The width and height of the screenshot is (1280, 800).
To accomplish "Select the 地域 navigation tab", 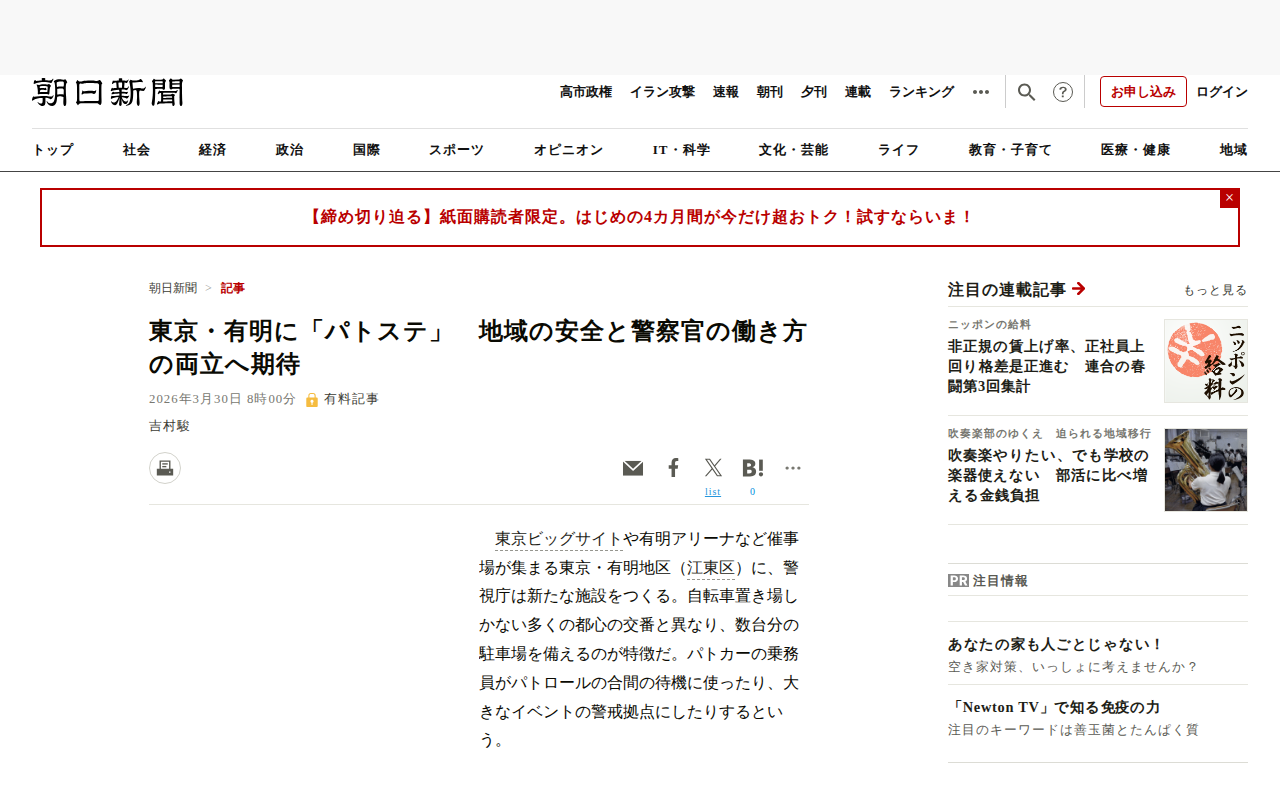I will click(1233, 150).
